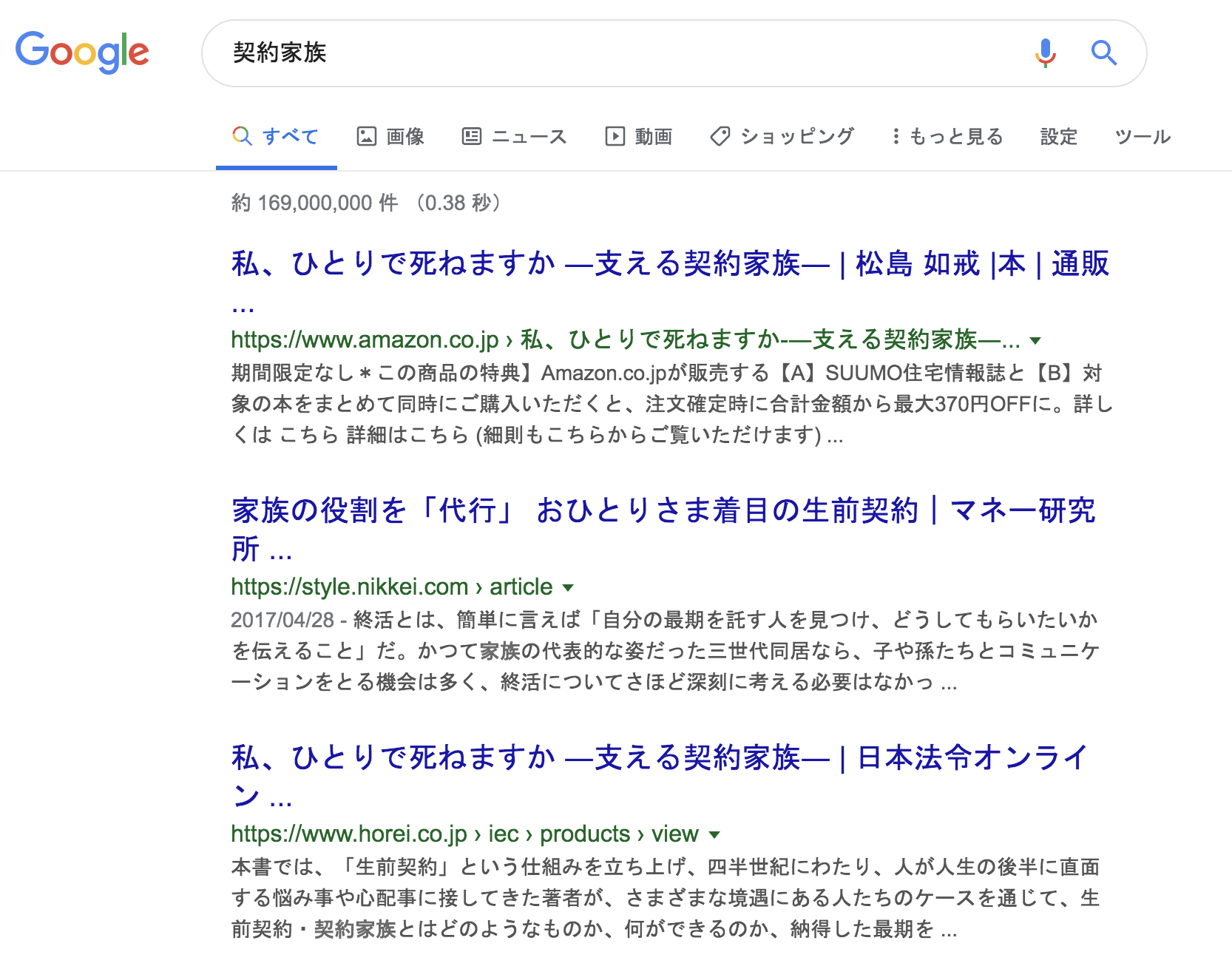The width and height of the screenshot is (1232, 966).
Task: Click the blue search magnifier icon
Action: coord(1103,53)
